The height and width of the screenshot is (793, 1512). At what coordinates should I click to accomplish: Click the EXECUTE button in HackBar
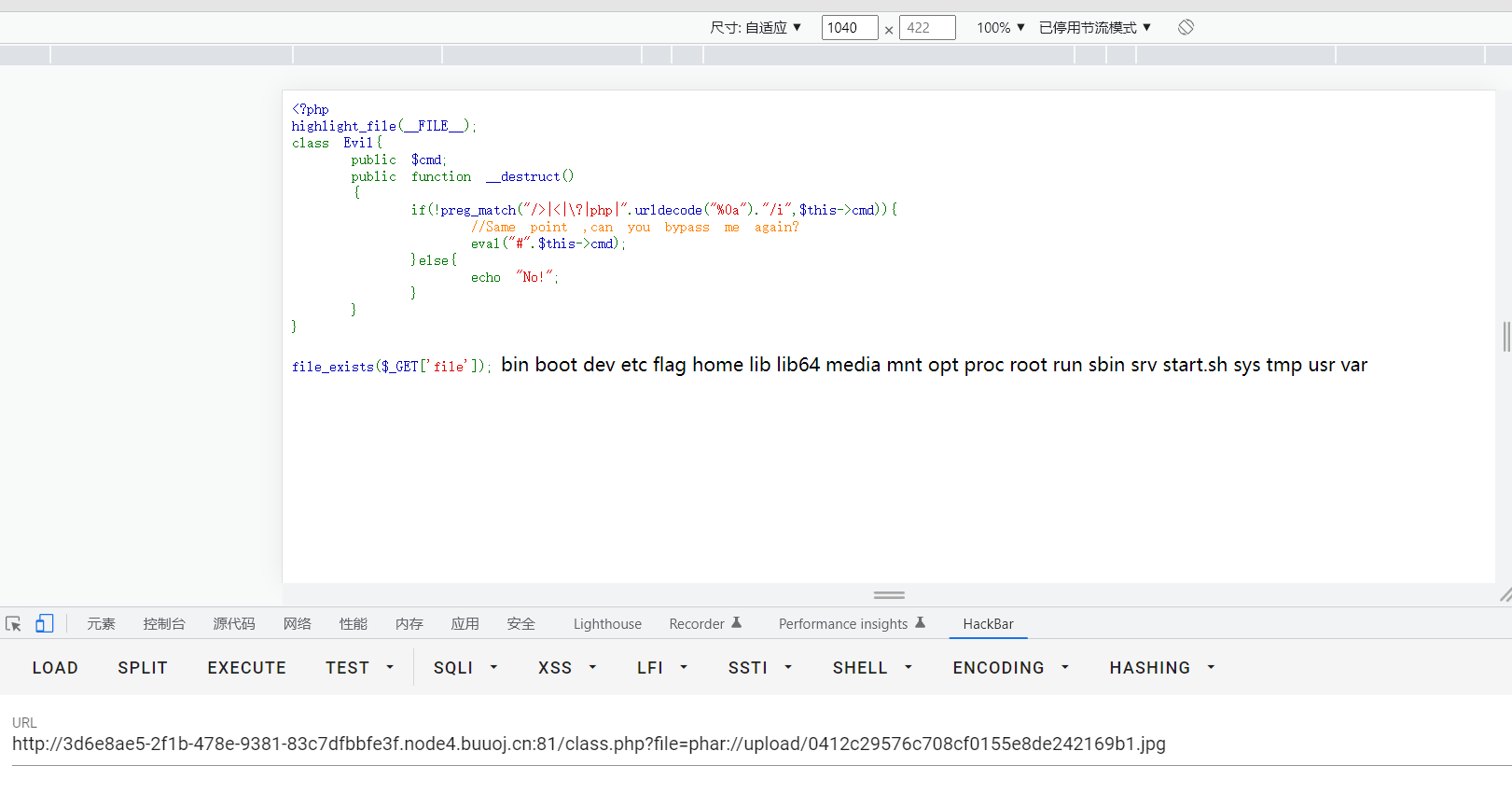point(247,668)
